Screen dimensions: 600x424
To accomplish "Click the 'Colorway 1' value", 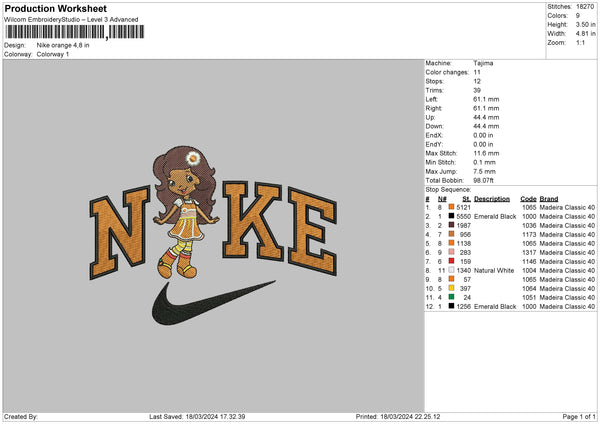I will point(53,54).
